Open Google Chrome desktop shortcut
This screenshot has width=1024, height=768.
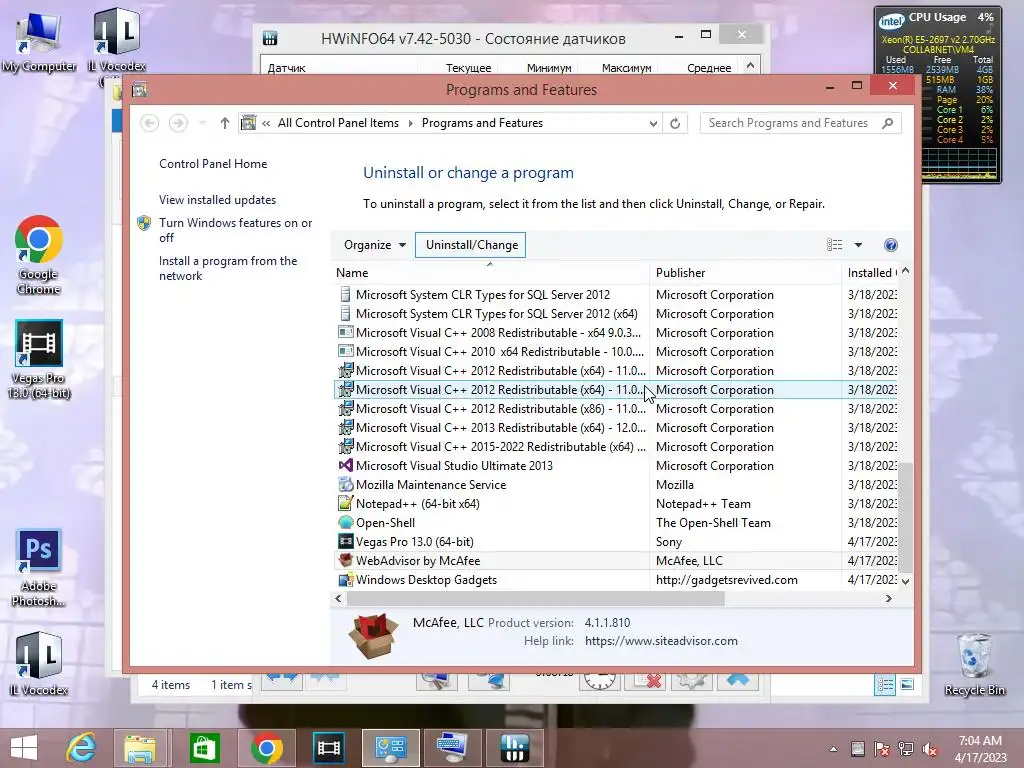[x=39, y=255]
